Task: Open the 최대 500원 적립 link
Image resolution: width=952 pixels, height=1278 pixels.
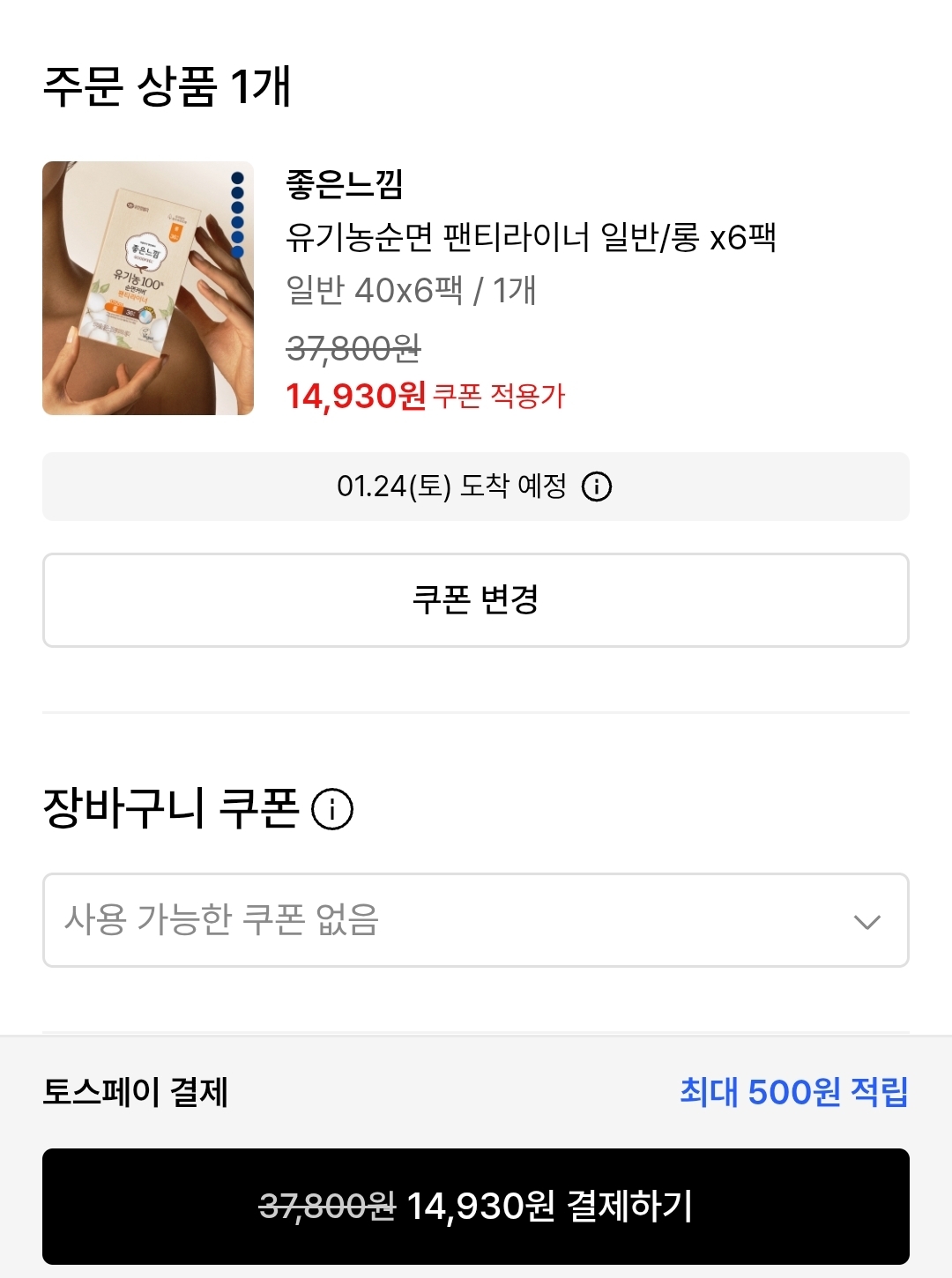Action: (x=793, y=1092)
